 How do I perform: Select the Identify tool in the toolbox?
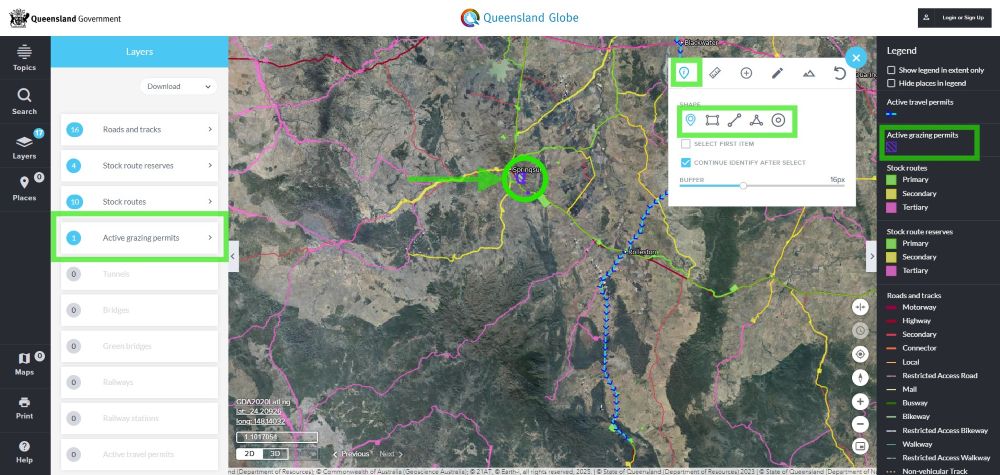[x=684, y=73]
